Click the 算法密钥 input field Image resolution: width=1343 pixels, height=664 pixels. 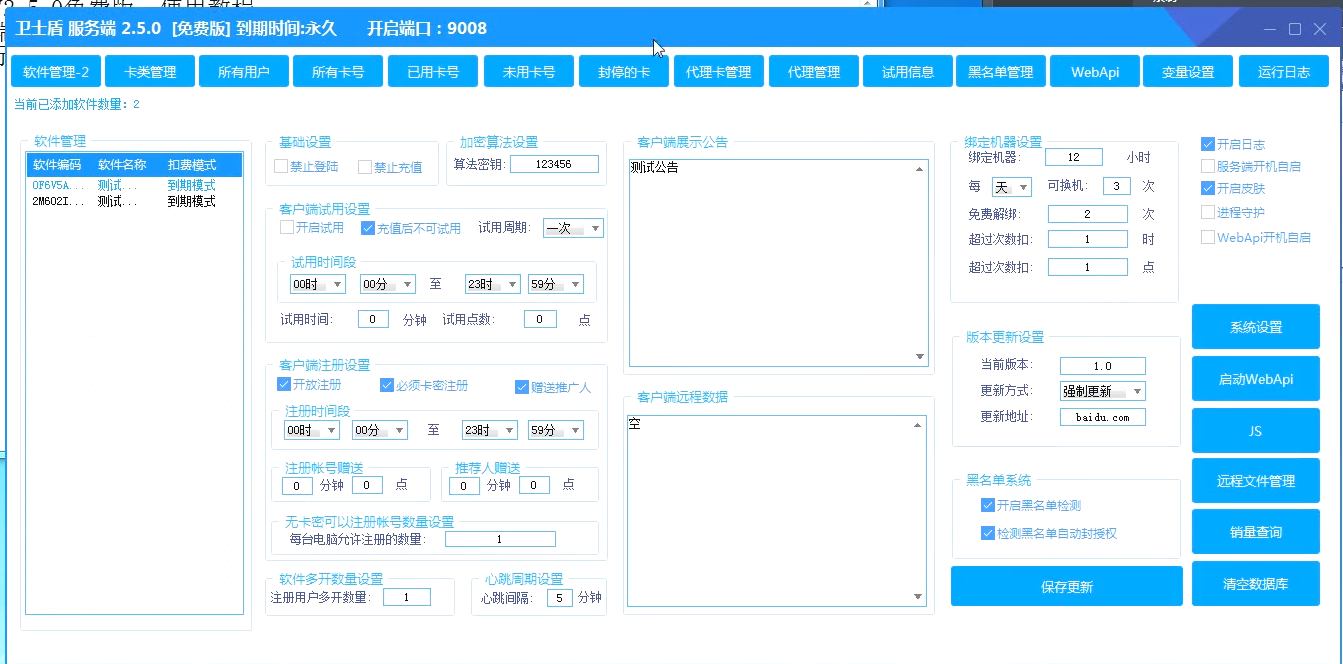(x=553, y=164)
